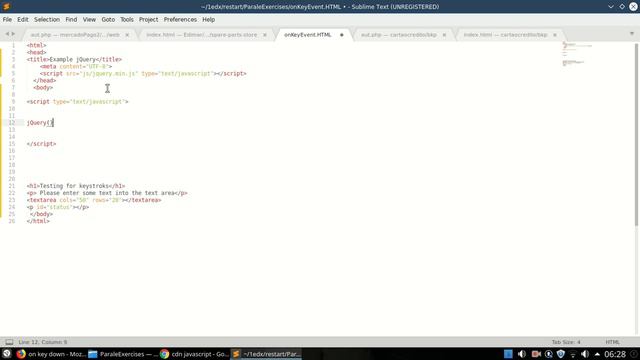The height and width of the screenshot is (360, 640).
Task: Open the audio volume tray icon
Action: coord(522,354)
